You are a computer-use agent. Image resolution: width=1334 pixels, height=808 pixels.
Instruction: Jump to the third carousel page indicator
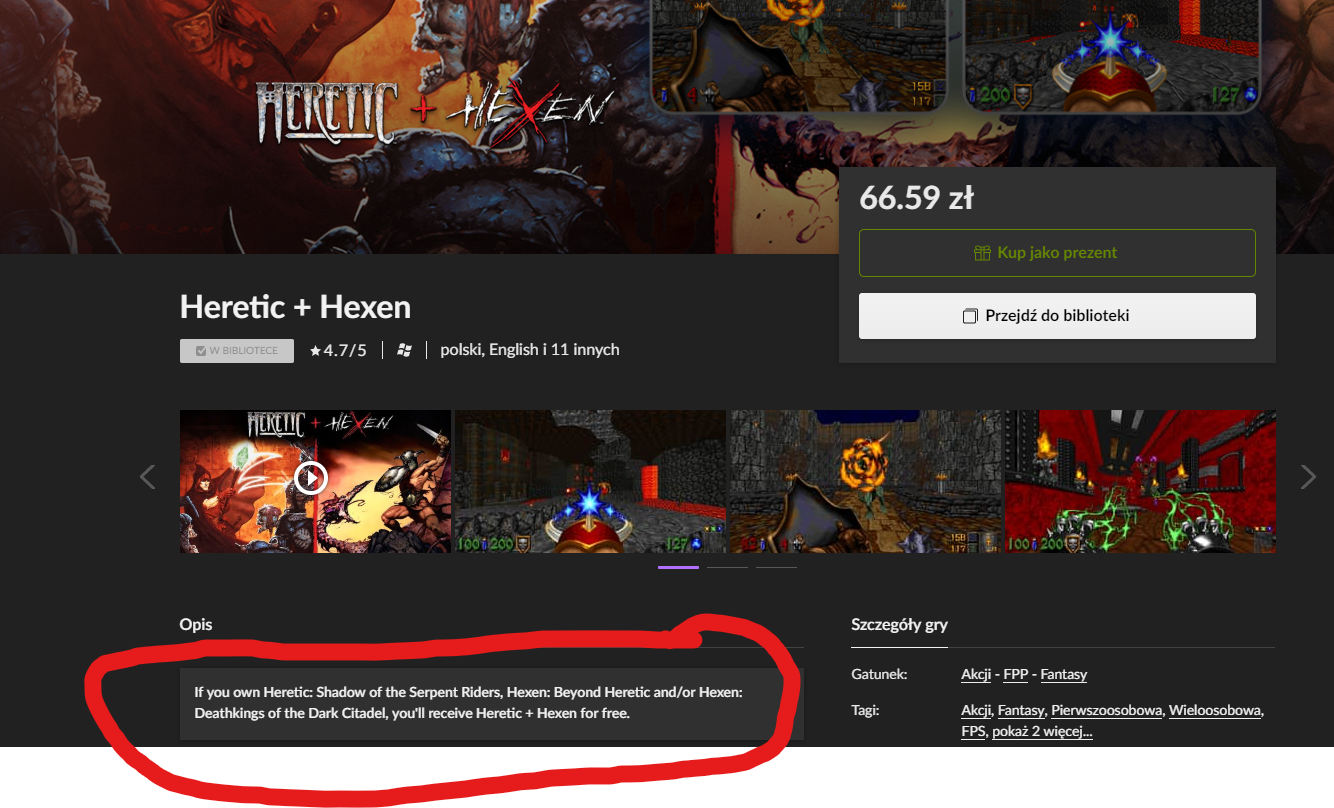776,567
